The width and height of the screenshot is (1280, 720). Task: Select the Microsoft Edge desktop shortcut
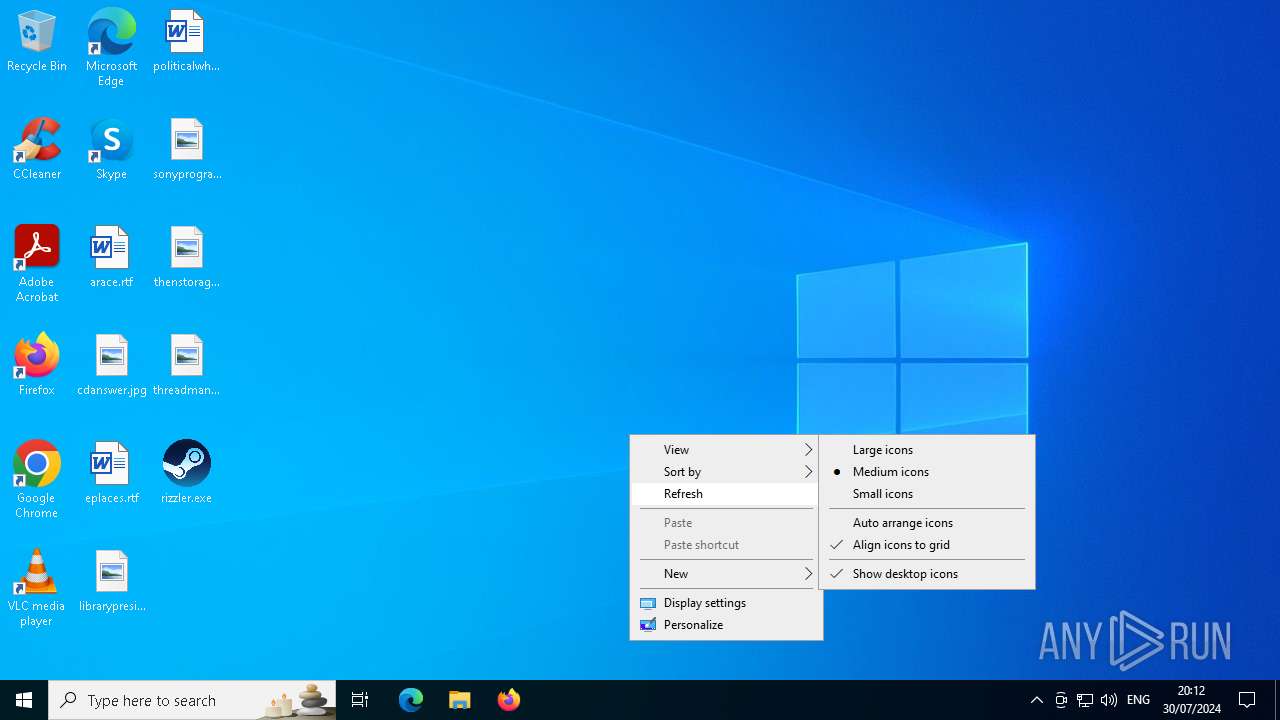111,48
